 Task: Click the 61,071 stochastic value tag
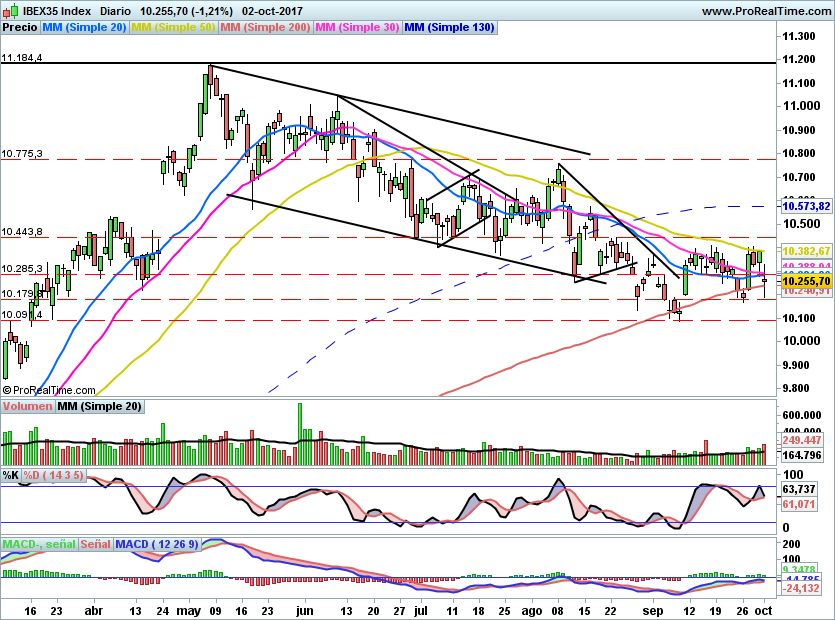799,503
